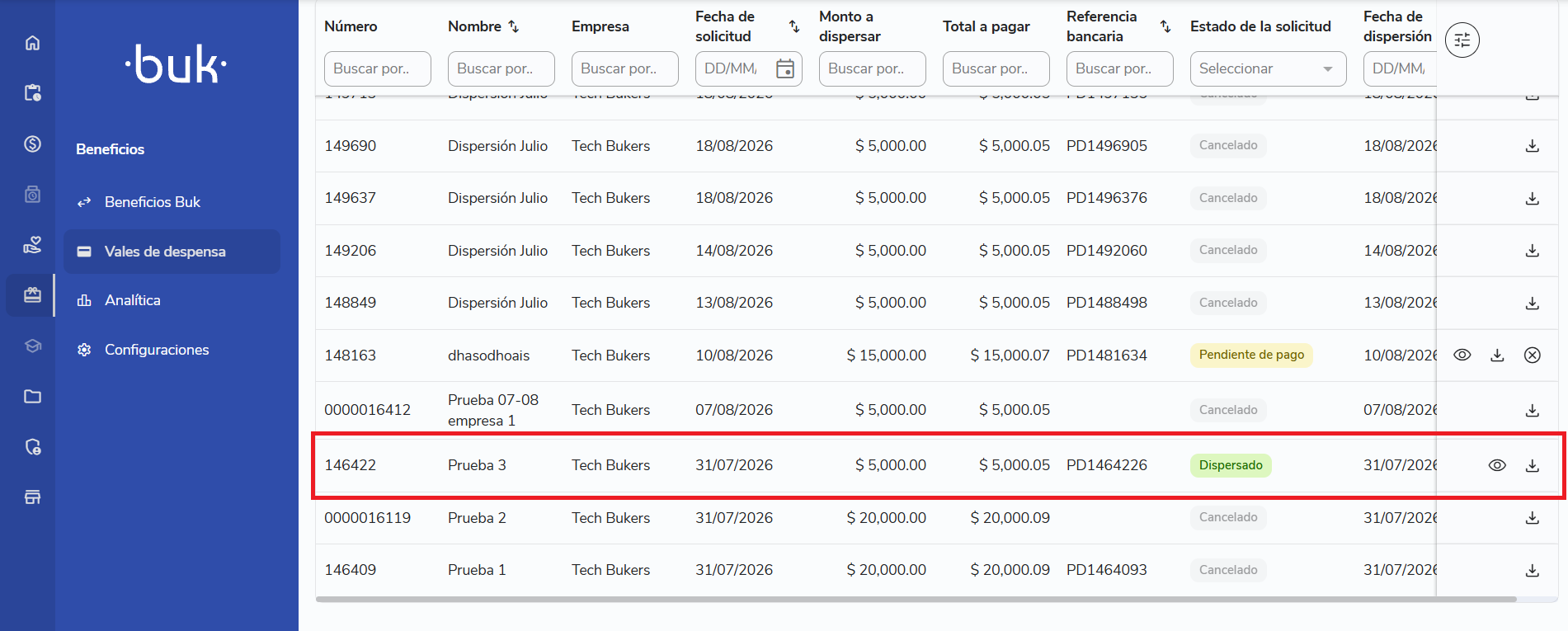Select request number 146409 cell
The image size is (1568, 631).
350,570
